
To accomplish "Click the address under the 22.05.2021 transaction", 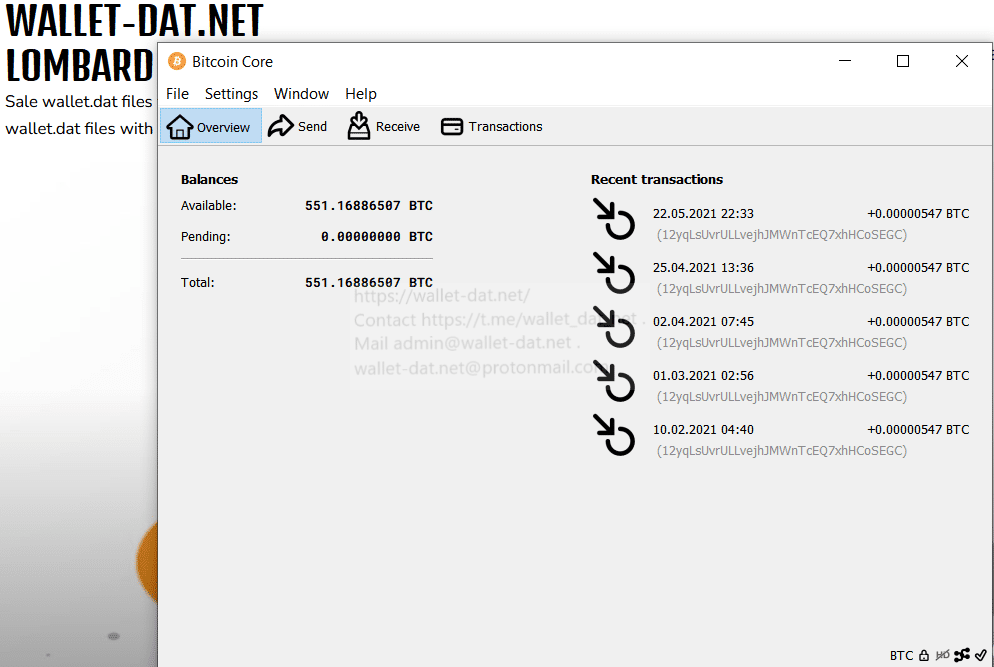I will [x=782, y=235].
